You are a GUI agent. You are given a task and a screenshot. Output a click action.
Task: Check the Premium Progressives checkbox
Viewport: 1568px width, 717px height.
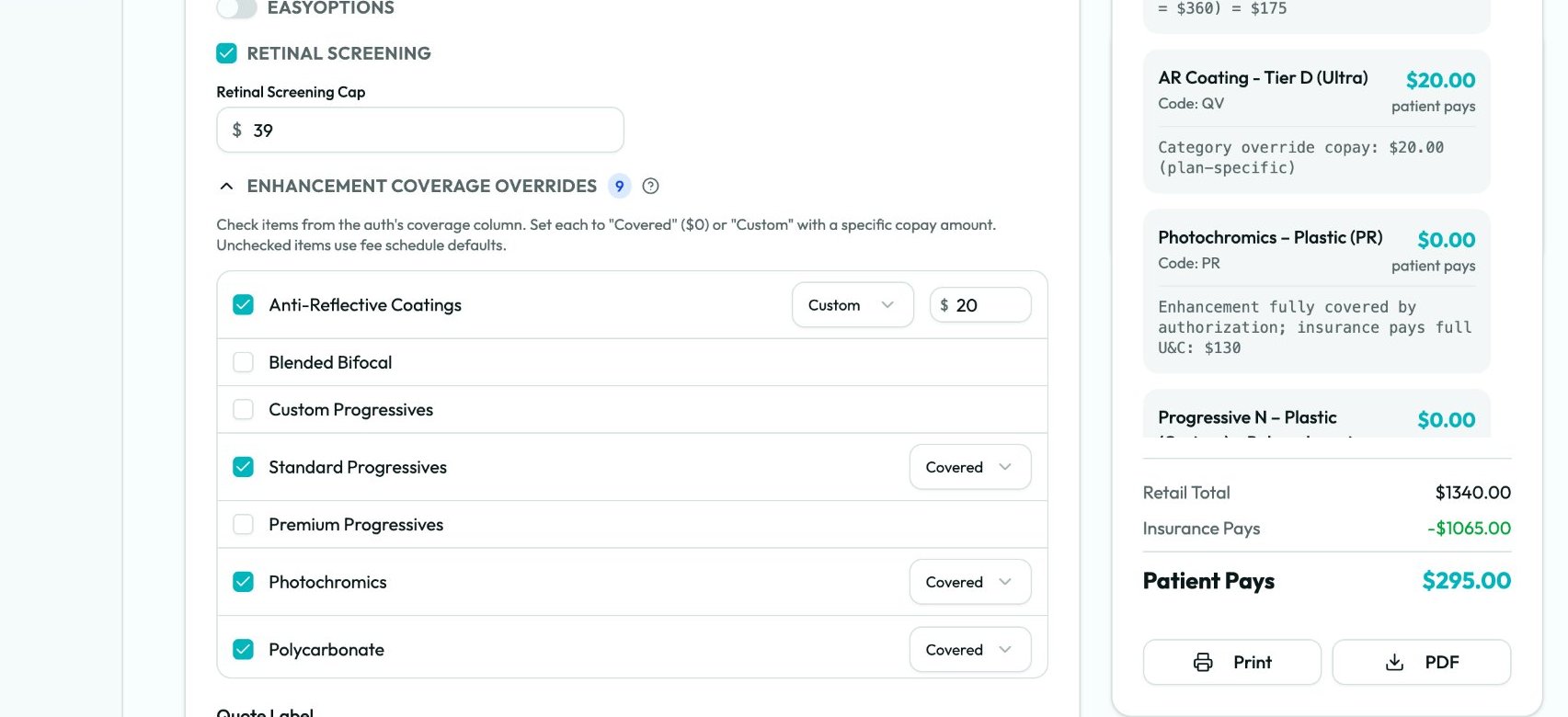coord(243,524)
